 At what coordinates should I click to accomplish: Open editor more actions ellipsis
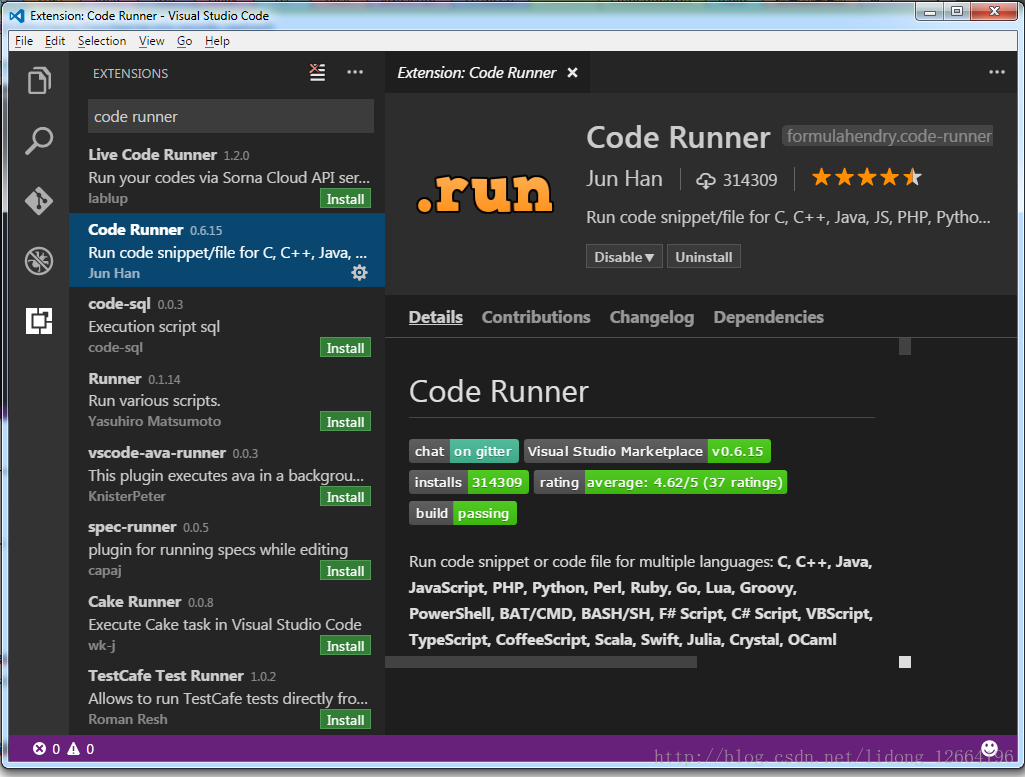point(996,73)
